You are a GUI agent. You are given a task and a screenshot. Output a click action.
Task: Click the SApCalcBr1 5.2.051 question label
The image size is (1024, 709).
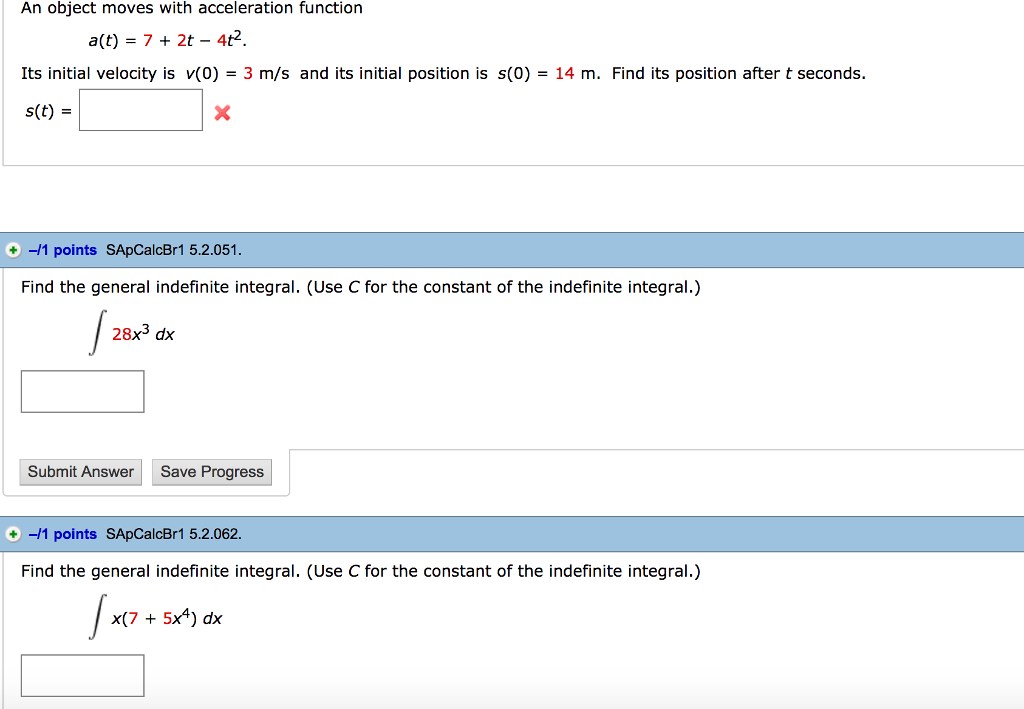[x=174, y=250]
